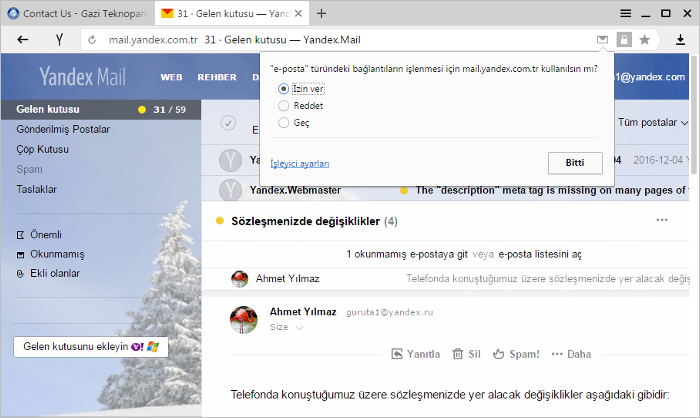Open a new tab with the plus icon
This screenshot has height=418, width=700.
click(x=321, y=13)
